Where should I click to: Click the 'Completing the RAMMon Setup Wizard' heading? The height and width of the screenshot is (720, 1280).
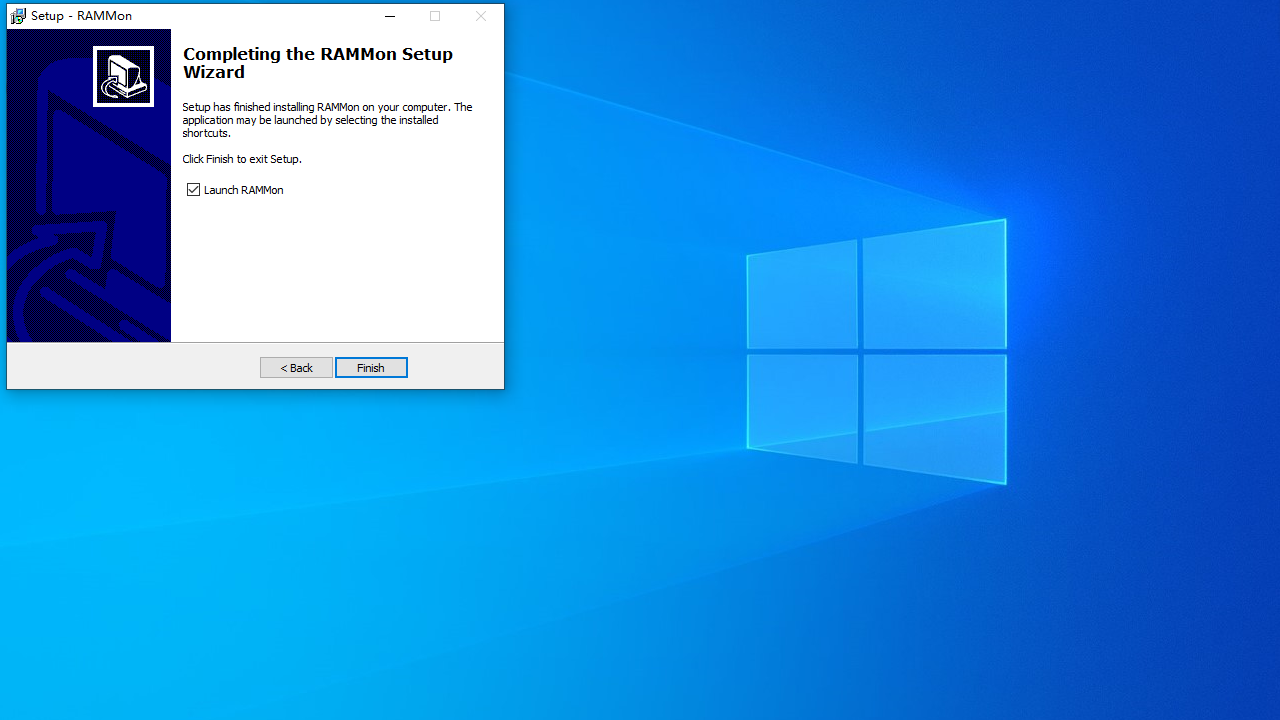318,63
